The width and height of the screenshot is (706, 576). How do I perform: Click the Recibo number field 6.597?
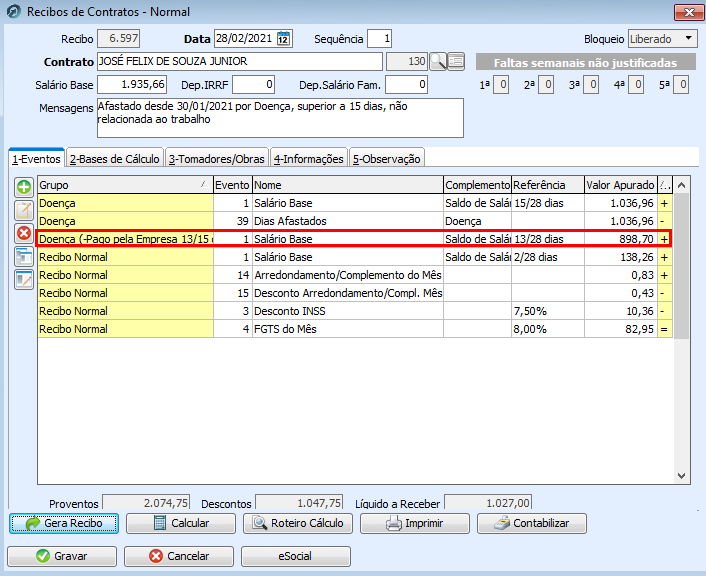[119, 38]
